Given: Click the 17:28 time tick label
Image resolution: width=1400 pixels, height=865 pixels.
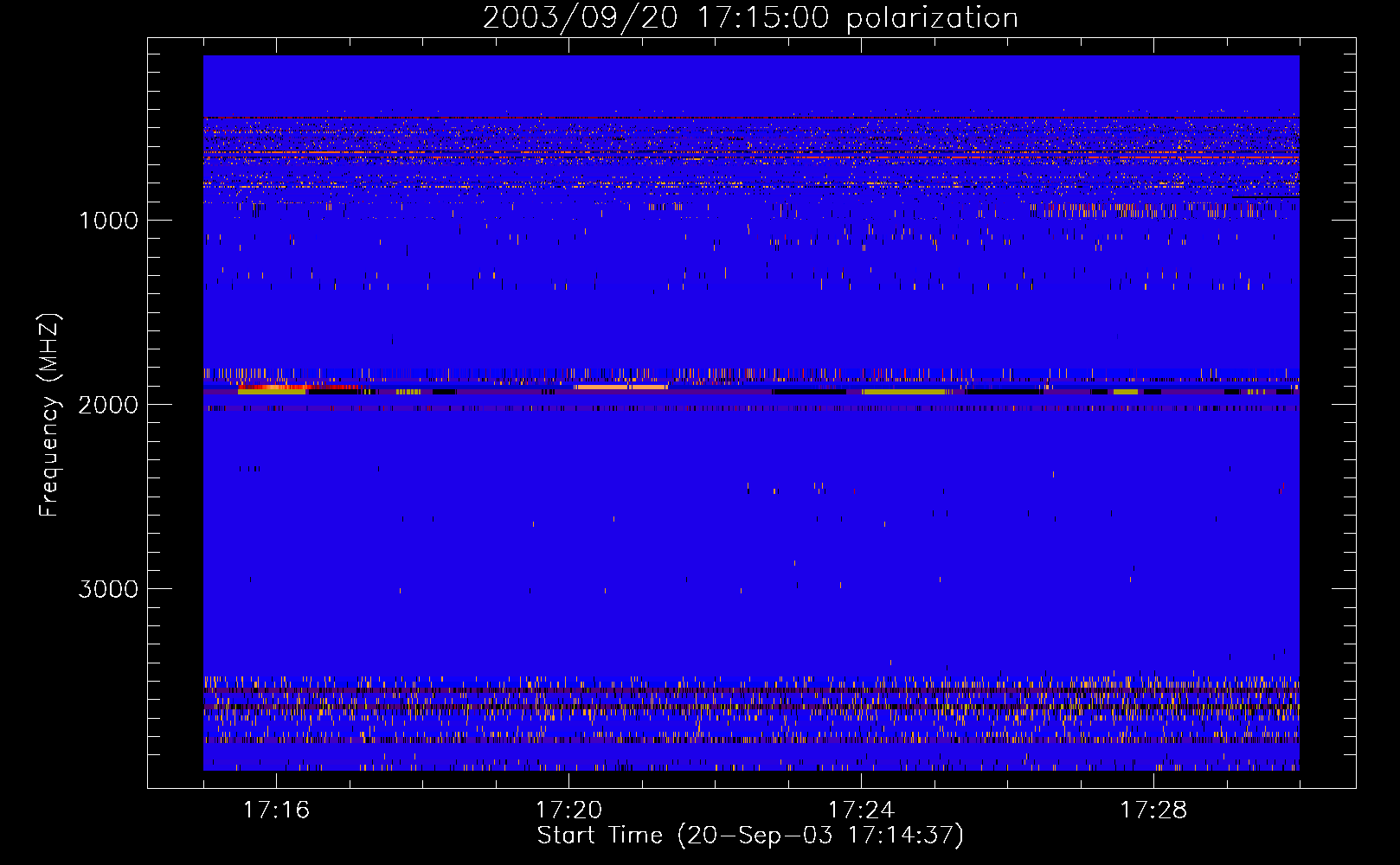Looking at the screenshot, I should (x=1153, y=810).
